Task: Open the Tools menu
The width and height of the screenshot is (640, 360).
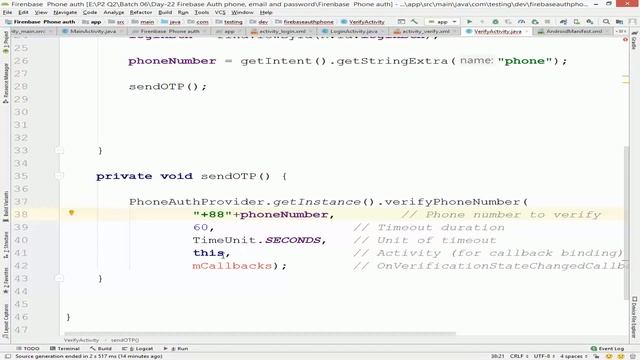Action: (x=202, y=12)
